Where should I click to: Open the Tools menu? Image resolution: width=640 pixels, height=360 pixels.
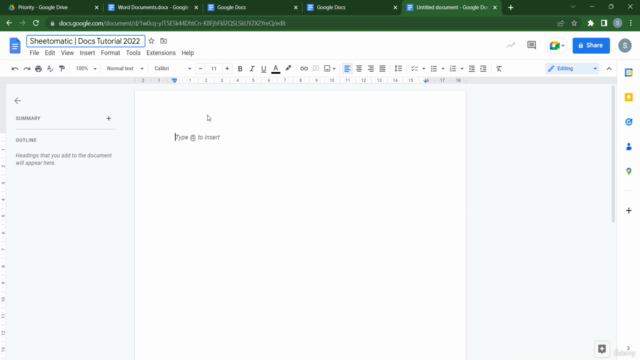133,53
